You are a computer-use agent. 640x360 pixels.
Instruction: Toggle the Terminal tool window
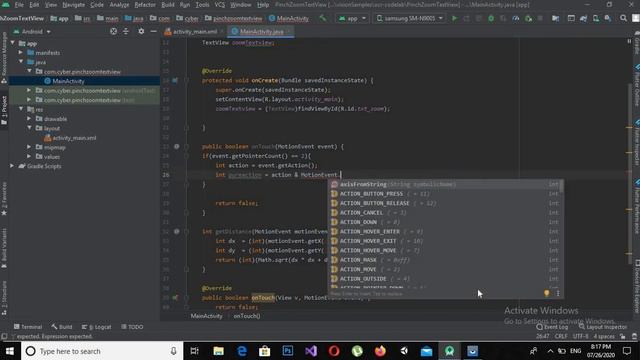(x=28, y=327)
